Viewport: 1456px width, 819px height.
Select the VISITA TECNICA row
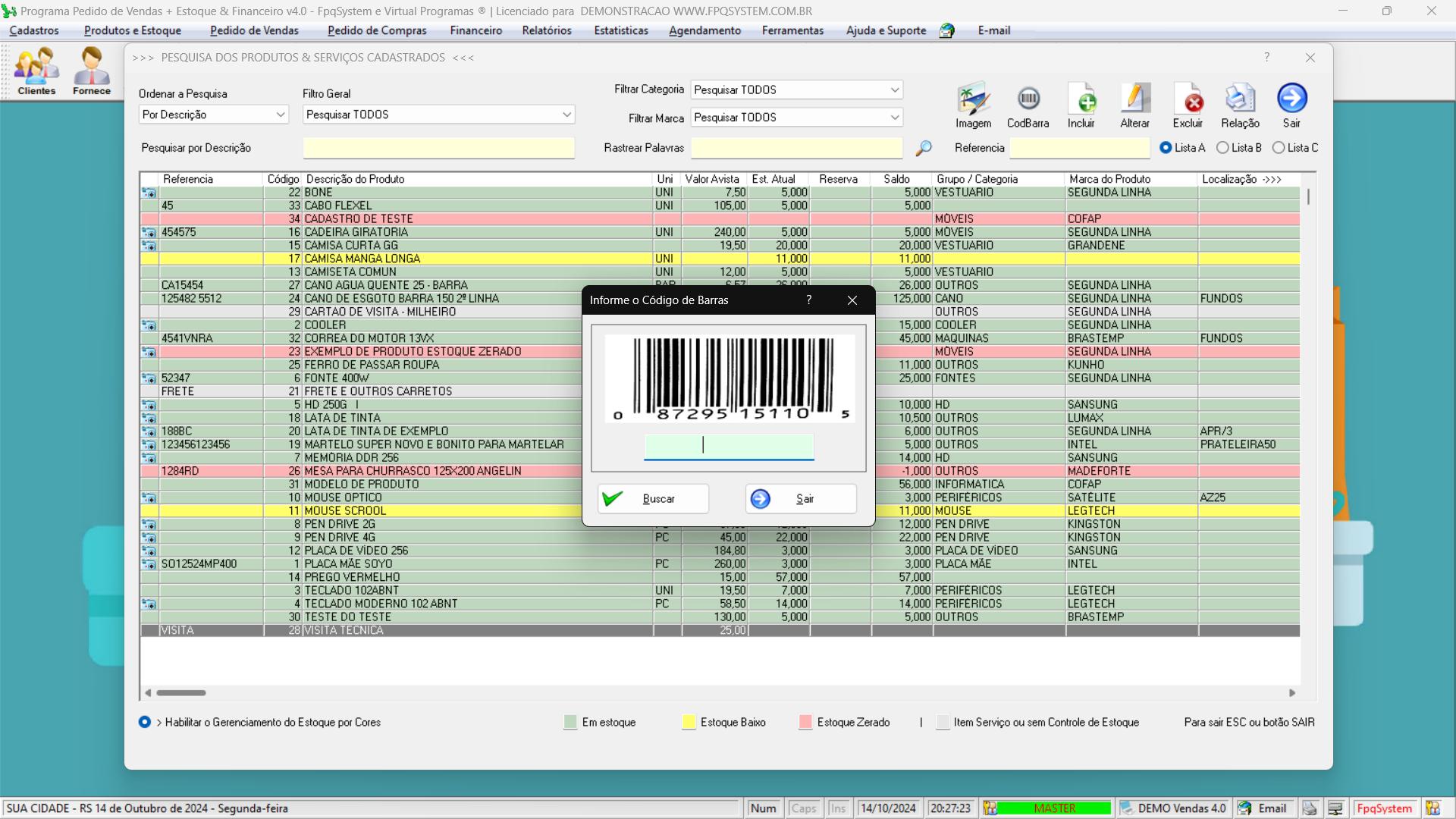(720, 631)
